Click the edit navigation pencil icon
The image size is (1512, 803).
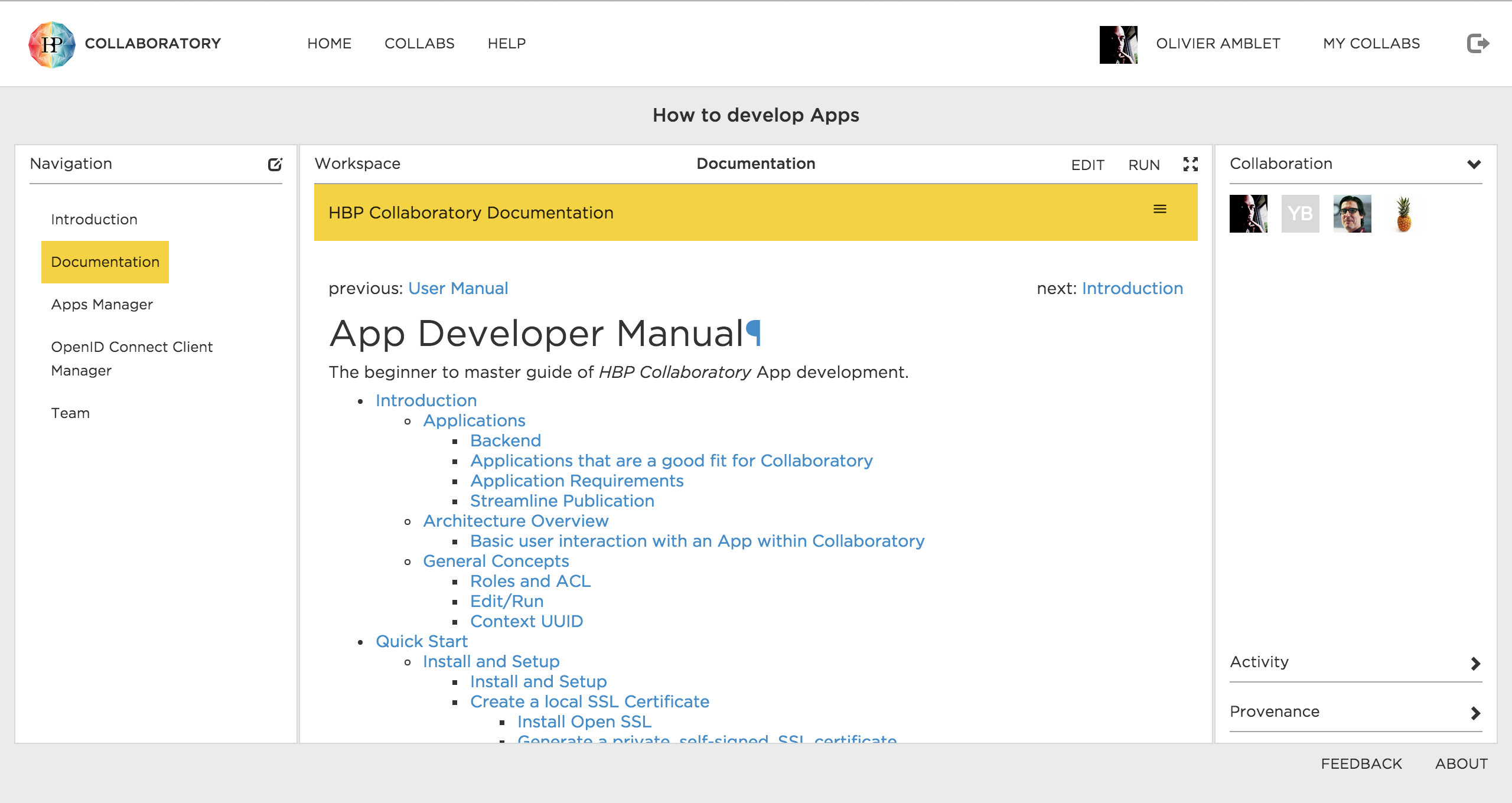(275, 164)
